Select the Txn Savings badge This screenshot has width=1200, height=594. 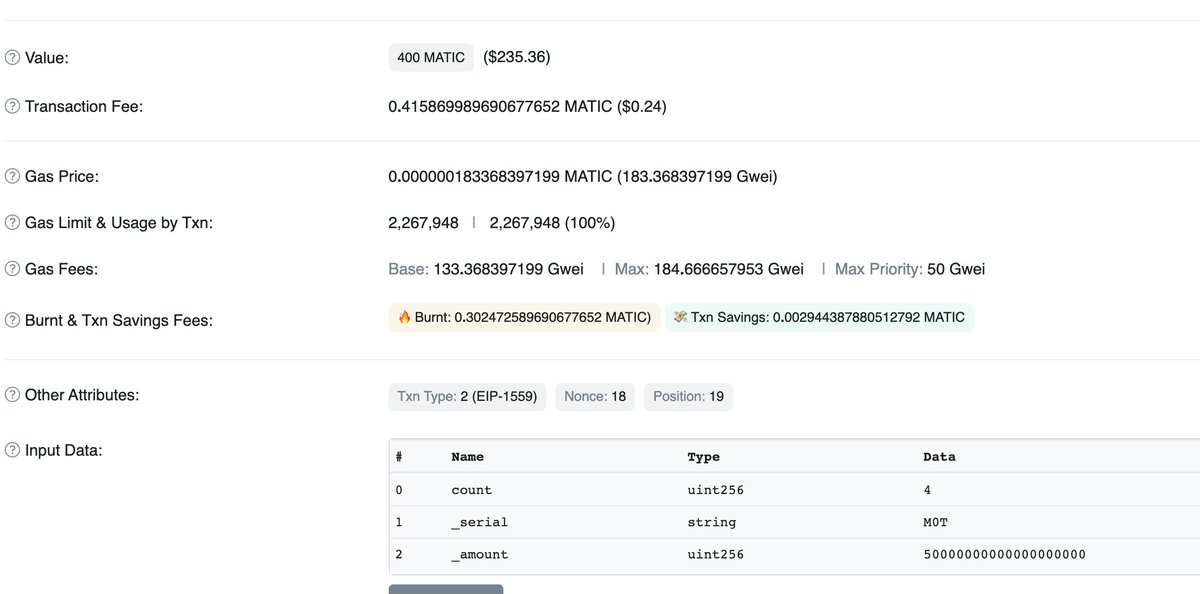coord(819,317)
